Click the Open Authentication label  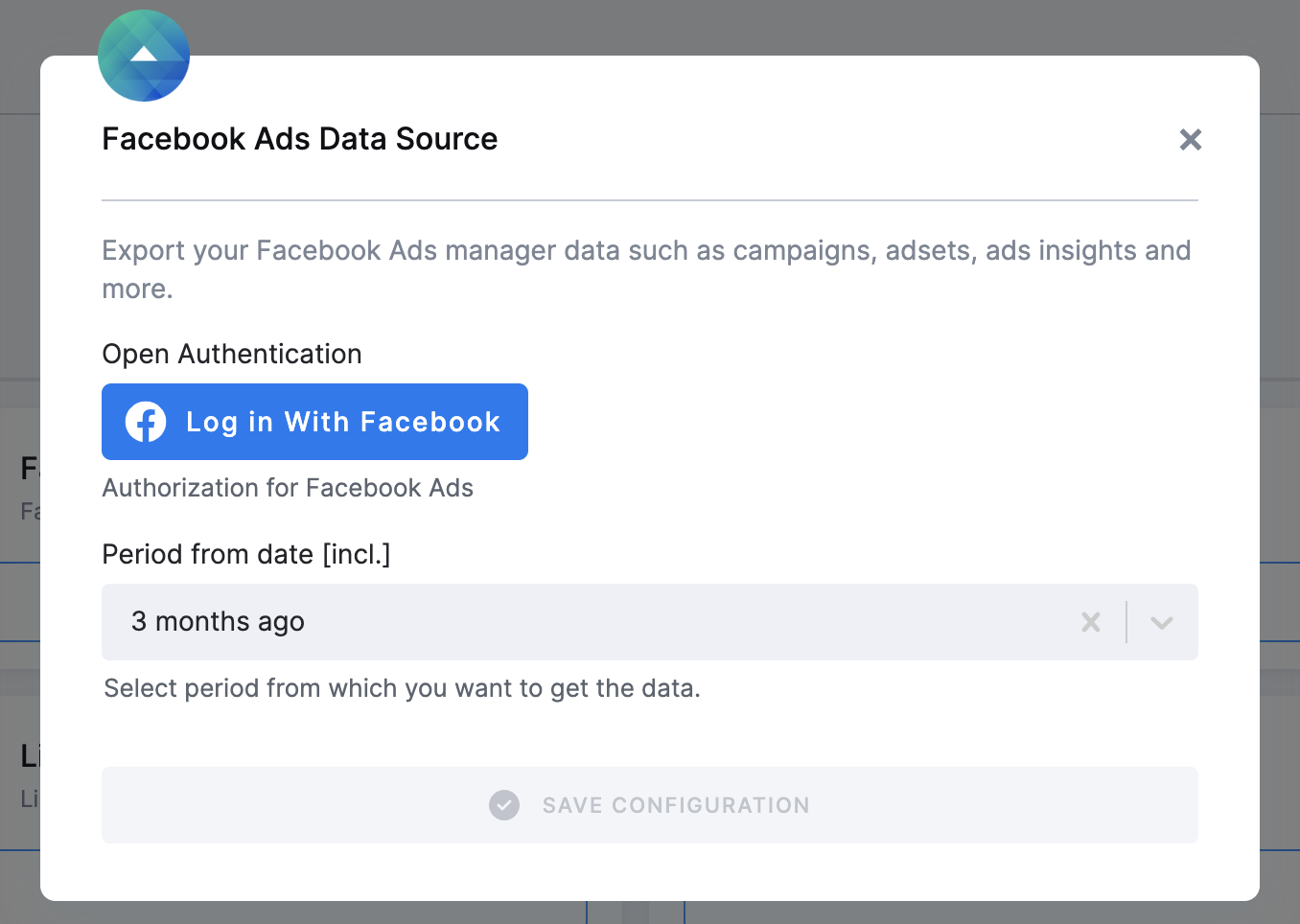(x=231, y=354)
